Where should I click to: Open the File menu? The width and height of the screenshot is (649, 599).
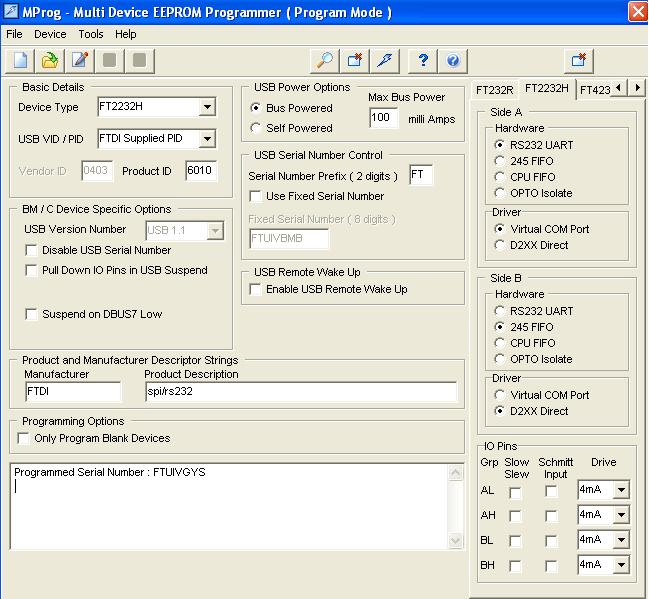tap(14, 34)
